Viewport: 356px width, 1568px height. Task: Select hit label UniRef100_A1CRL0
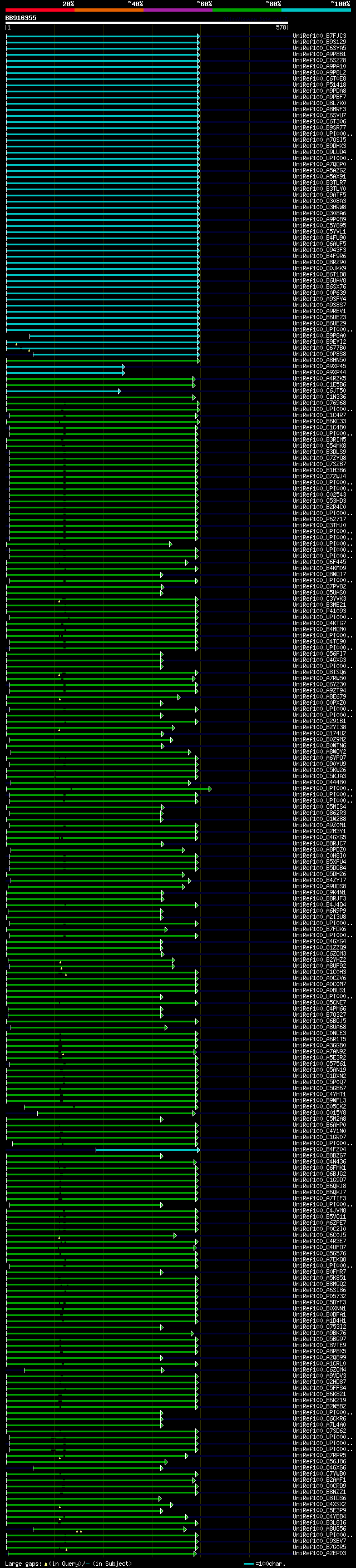(x=319, y=1363)
